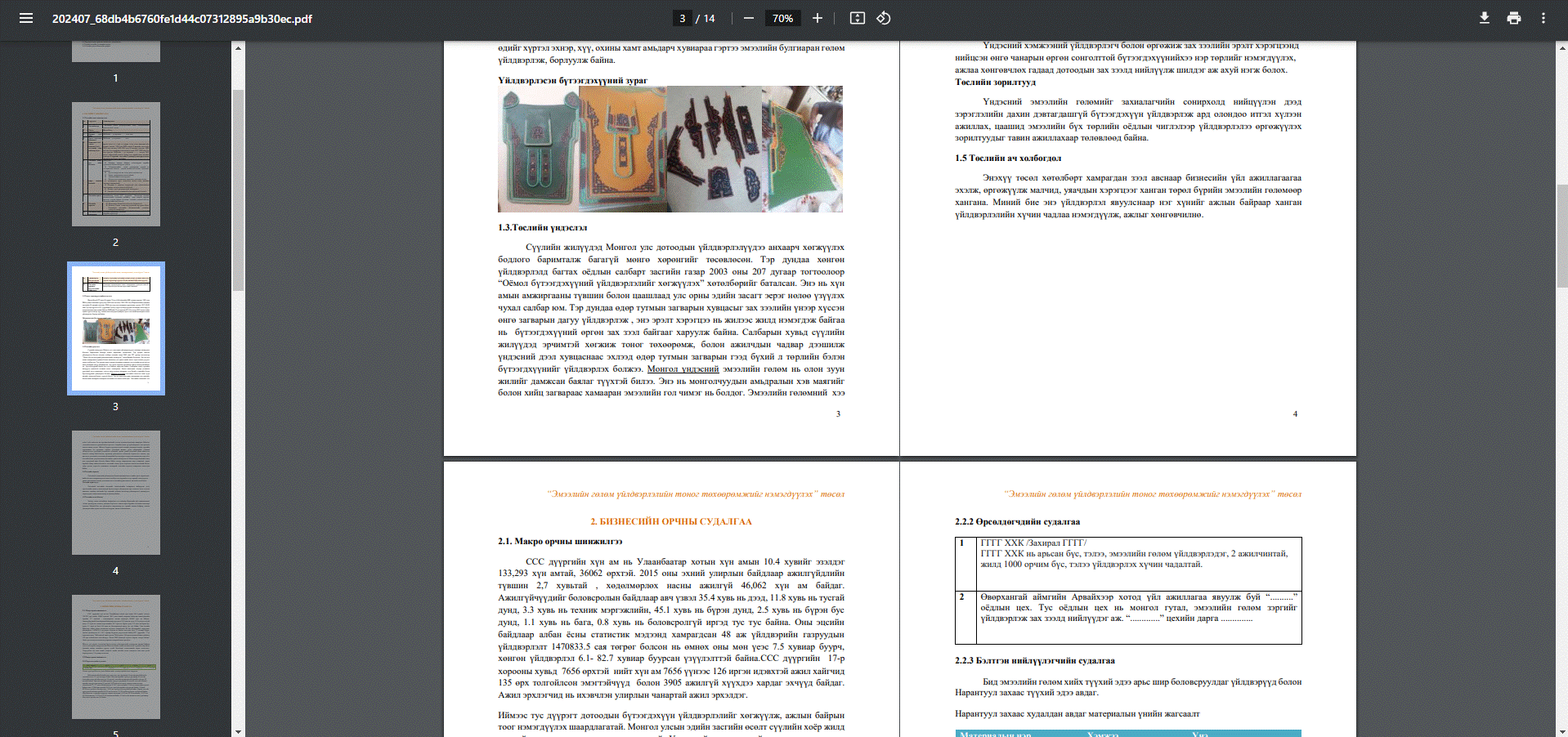The image size is (1568, 737).
Task: Print the PDF document
Action: 1514,18
